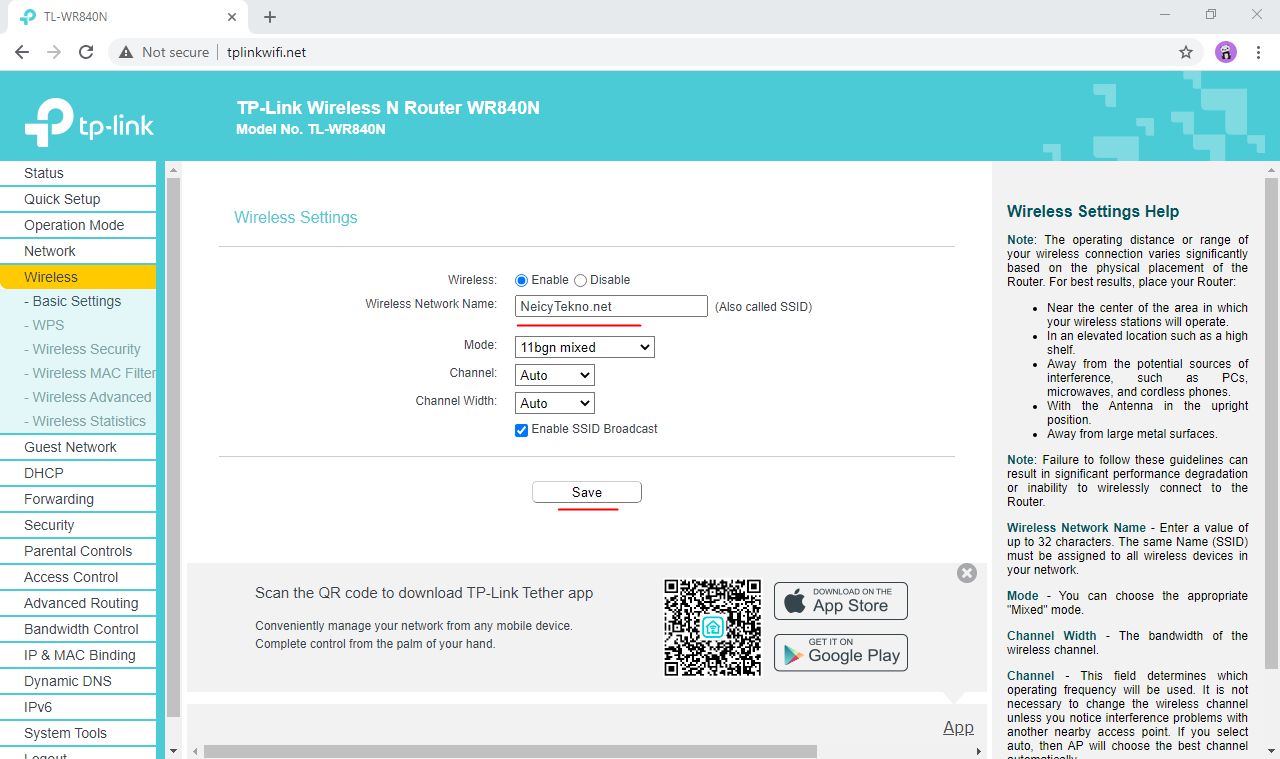The height and width of the screenshot is (759, 1280).
Task: Open the Channel Width dropdown
Action: [x=555, y=403]
